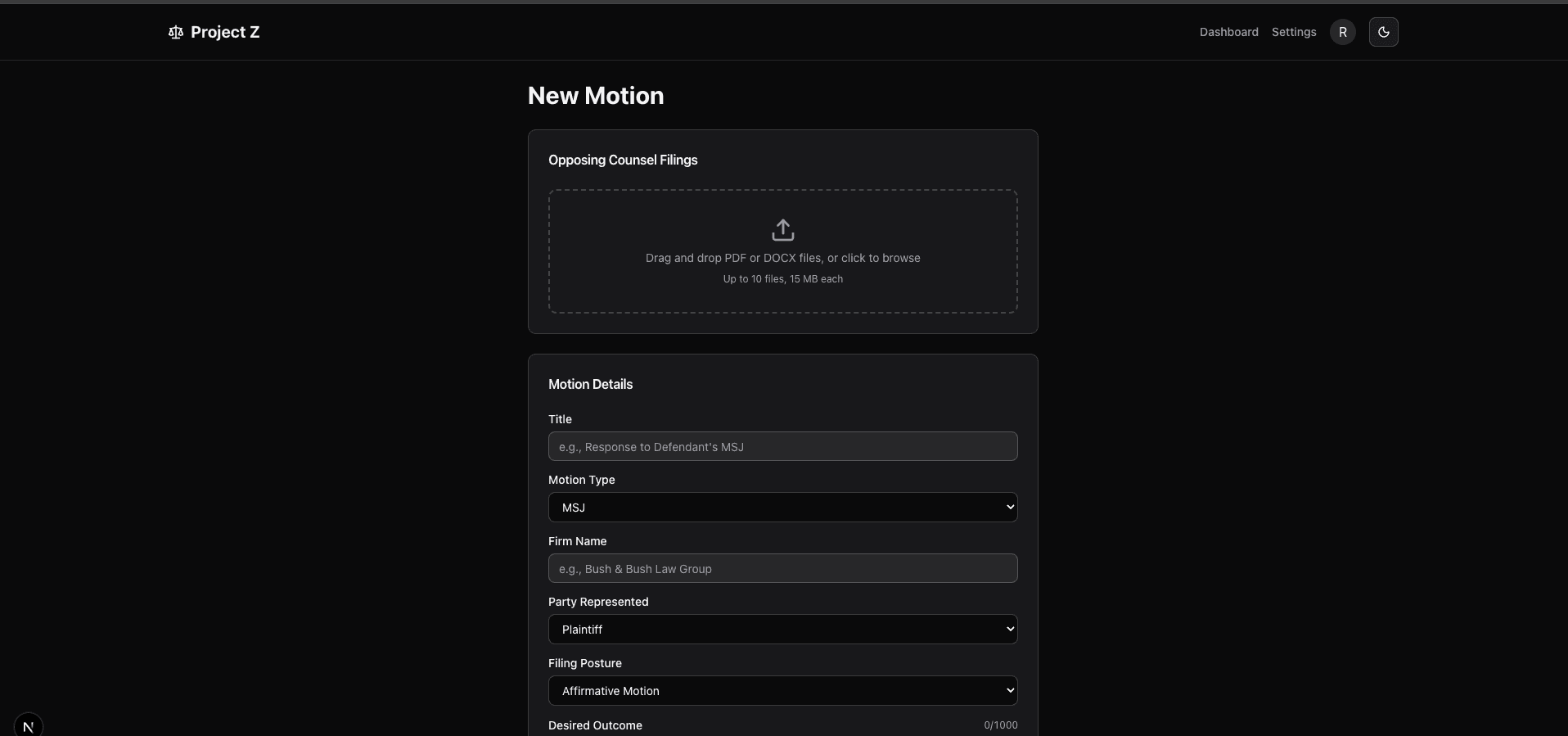The width and height of the screenshot is (1568, 736).
Task: Click the Filing Posture label
Action: (x=584, y=663)
